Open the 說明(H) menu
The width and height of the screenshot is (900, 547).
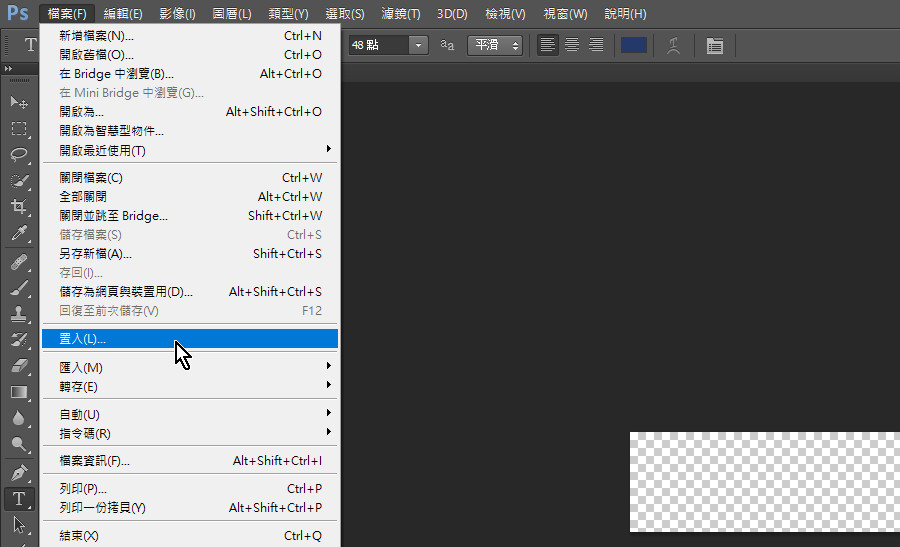pyautogui.click(x=625, y=13)
